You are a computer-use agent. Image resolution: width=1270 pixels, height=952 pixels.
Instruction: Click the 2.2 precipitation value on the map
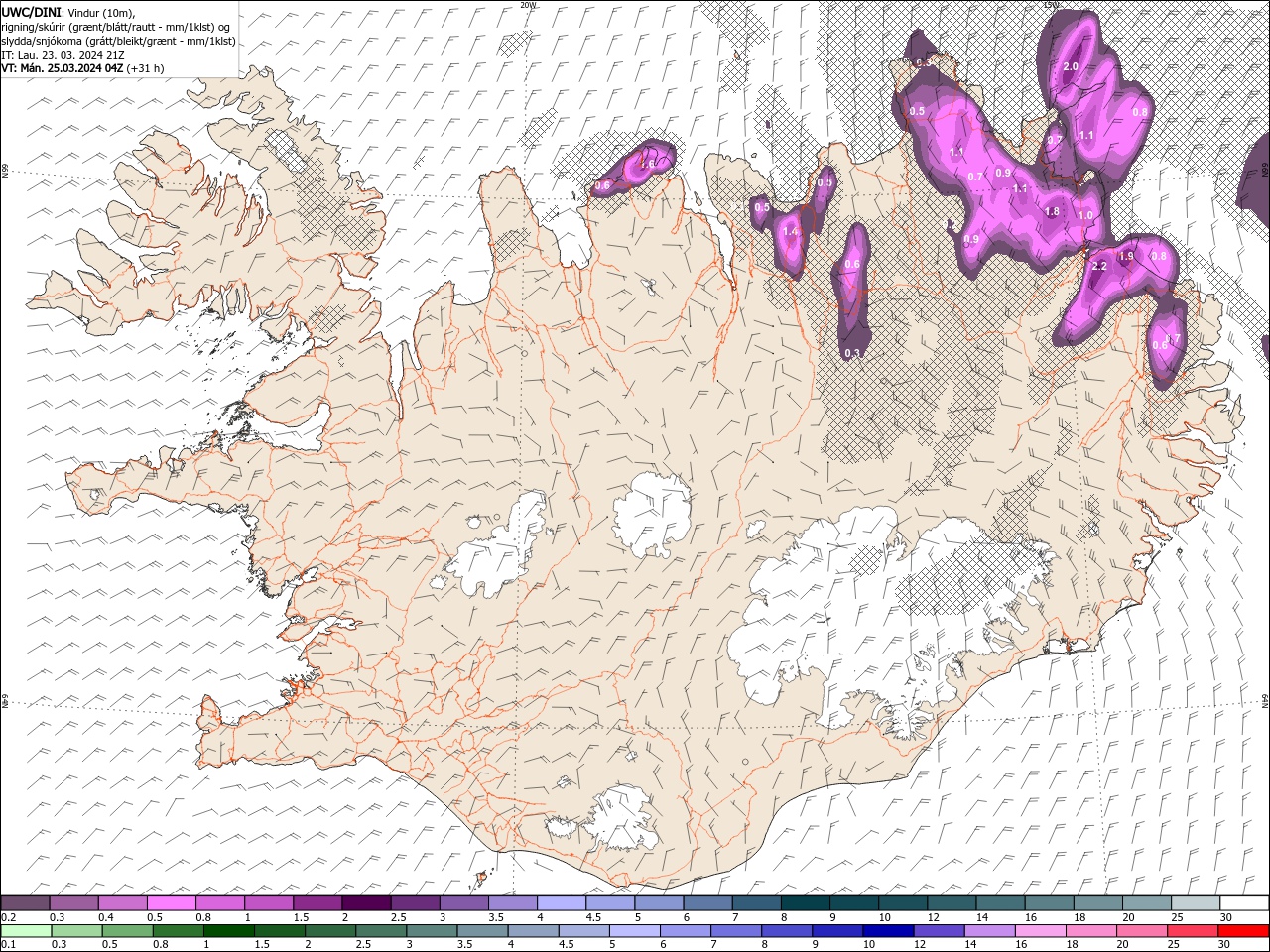point(1098,267)
